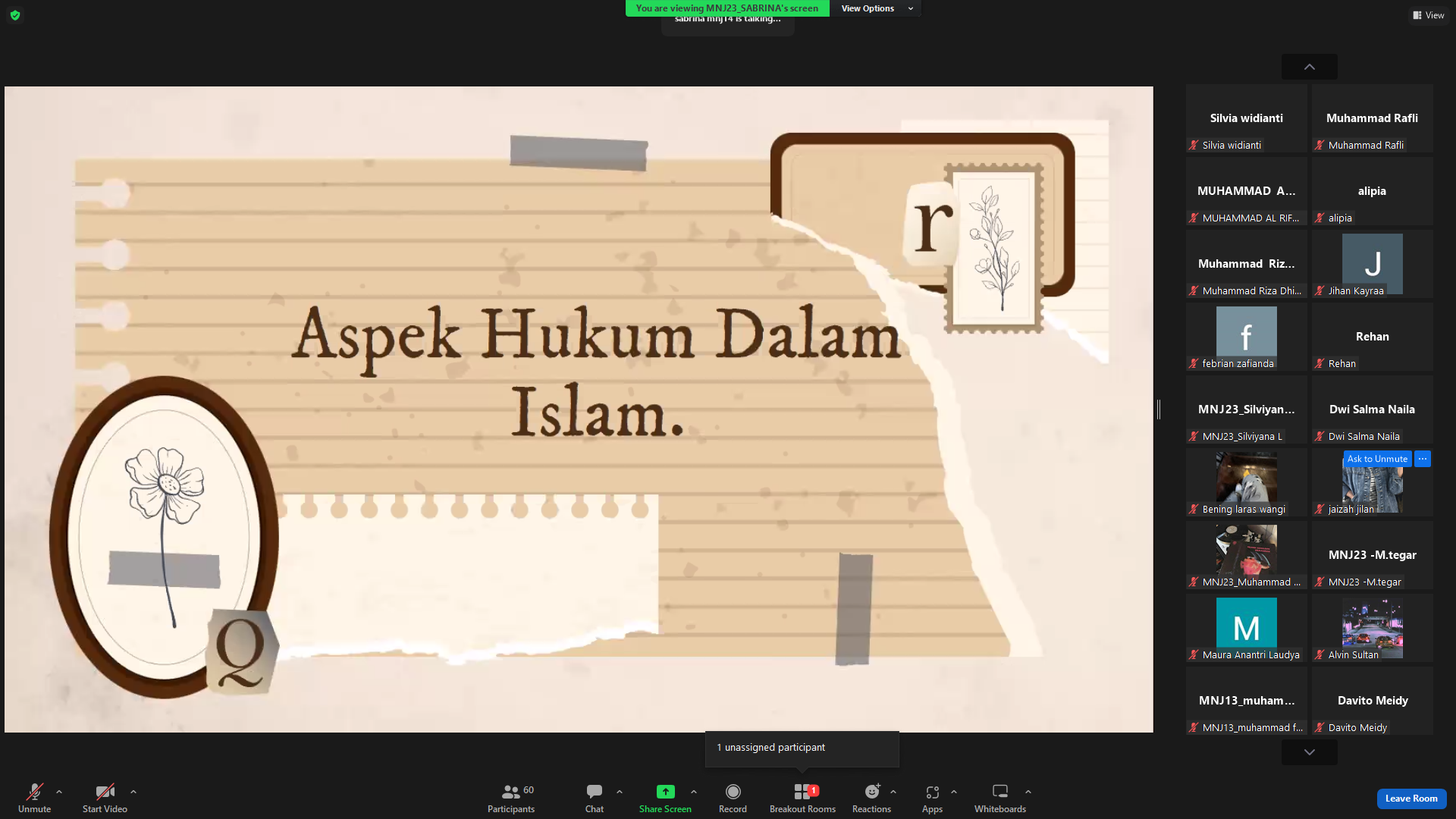Select Muhammad Riza Dhi's tile
Viewport: 1456px width, 819px height.
click(1247, 264)
